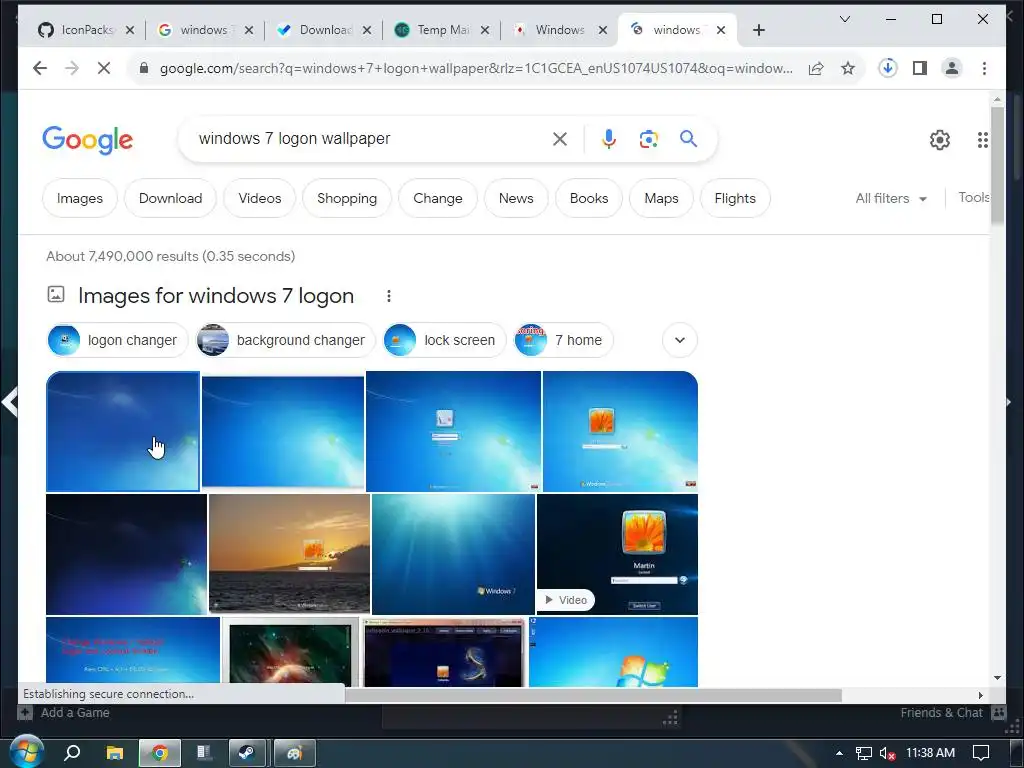The width and height of the screenshot is (1024, 768).
Task: Filter results by Videos
Action: (x=259, y=198)
